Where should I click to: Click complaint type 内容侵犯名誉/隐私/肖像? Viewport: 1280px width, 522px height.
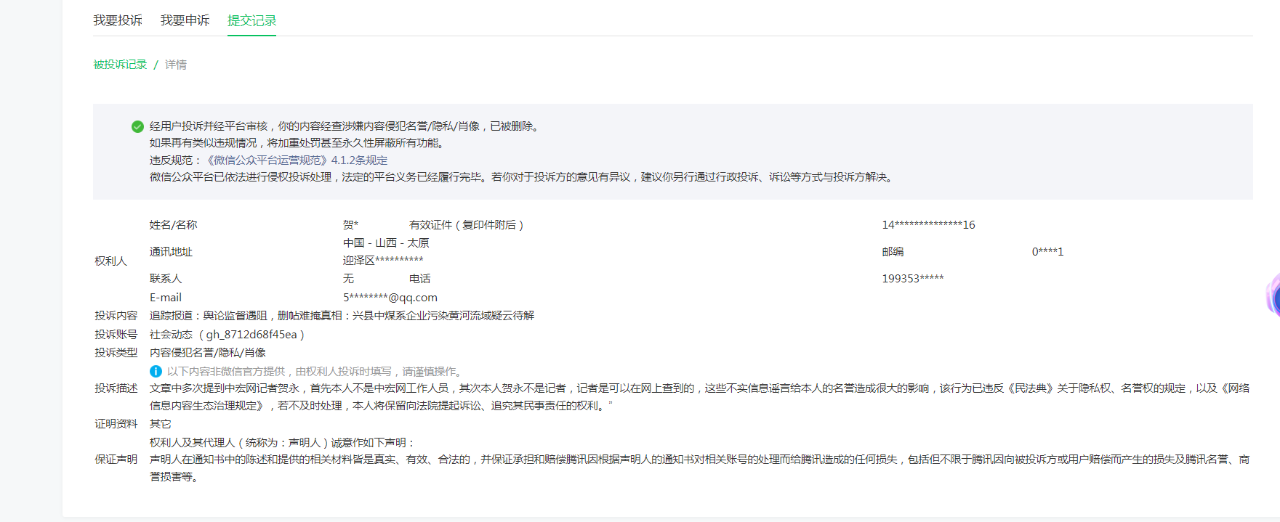(x=208, y=352)
